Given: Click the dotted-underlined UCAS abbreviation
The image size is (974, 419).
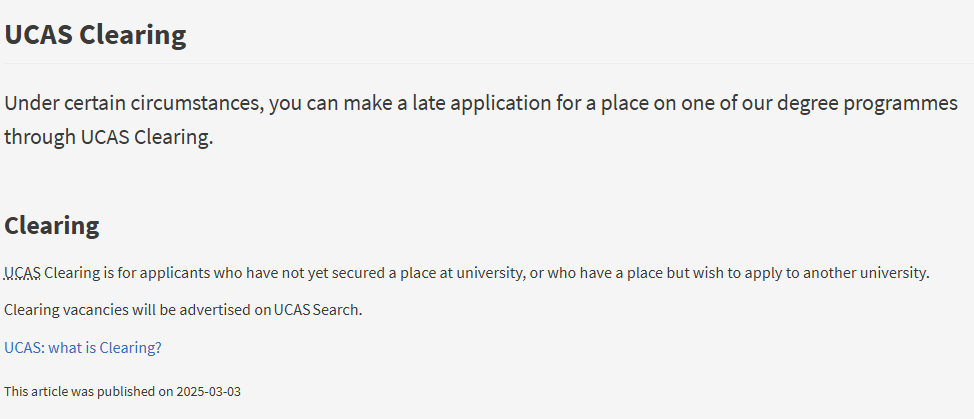Looking at the screenshot, I should coord(23,273).
